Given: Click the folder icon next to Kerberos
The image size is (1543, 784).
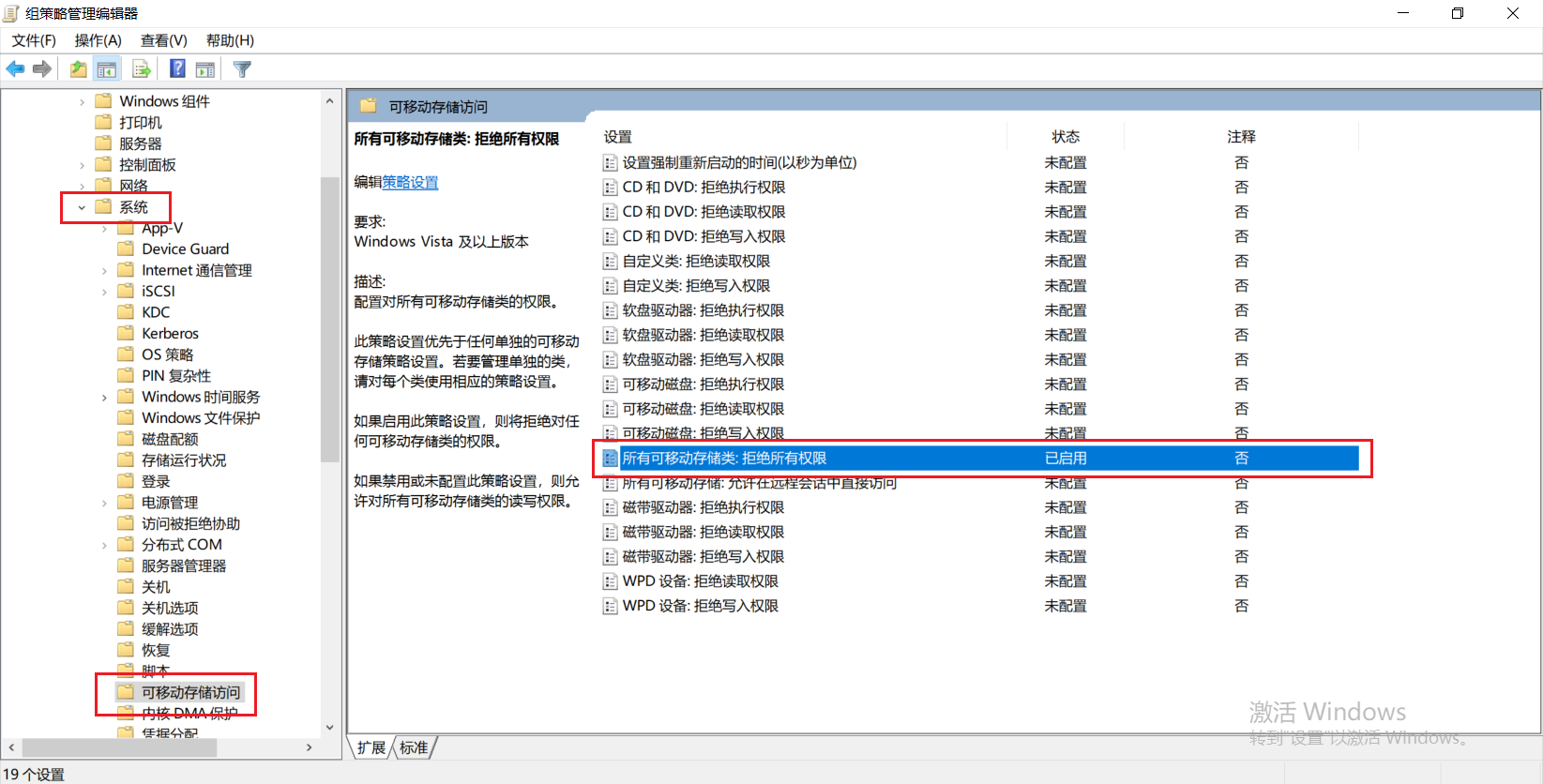Looking at the screenshot, I should [126, 333].
